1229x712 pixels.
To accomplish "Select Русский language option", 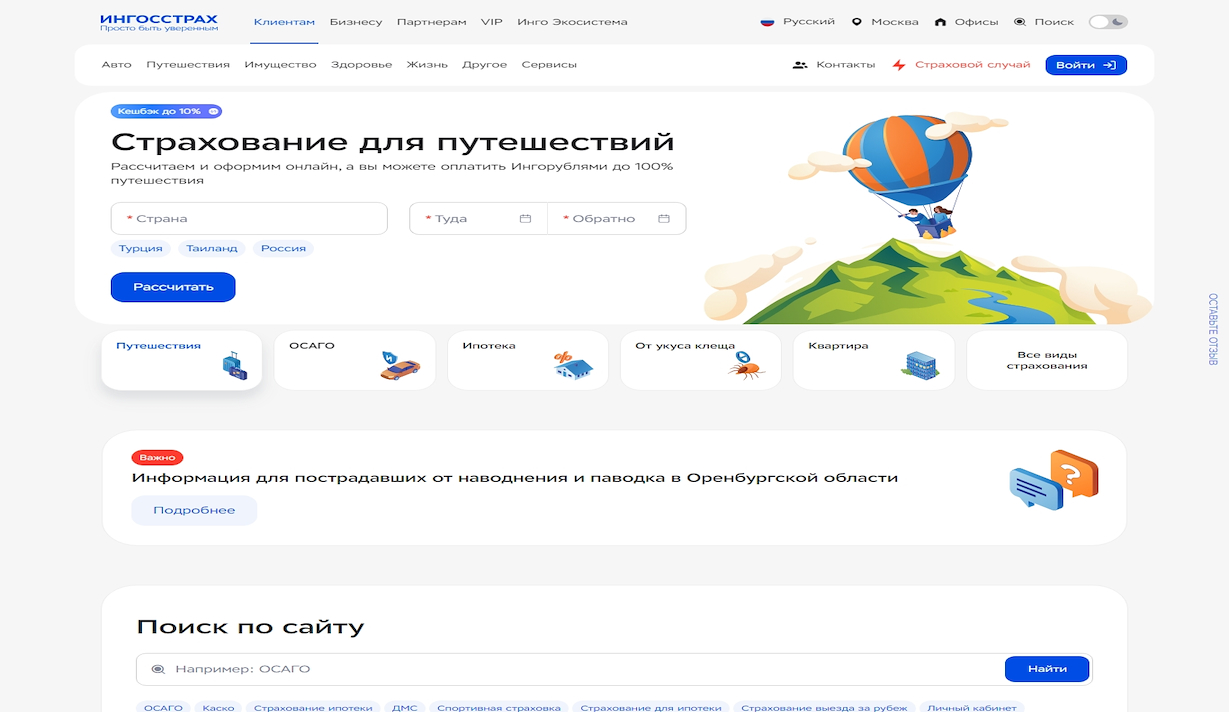I will click(x=808, y=22).
